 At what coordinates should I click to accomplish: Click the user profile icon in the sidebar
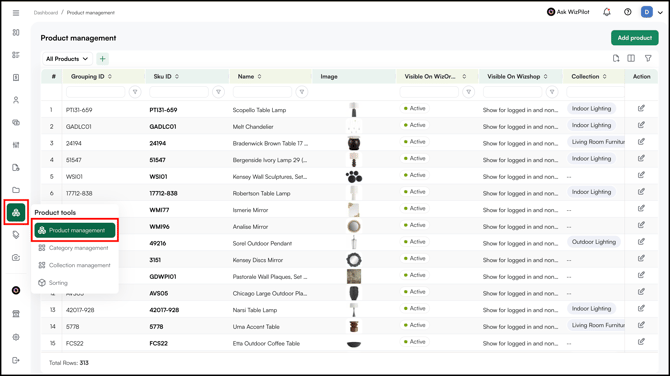click(x=16, y=100)
